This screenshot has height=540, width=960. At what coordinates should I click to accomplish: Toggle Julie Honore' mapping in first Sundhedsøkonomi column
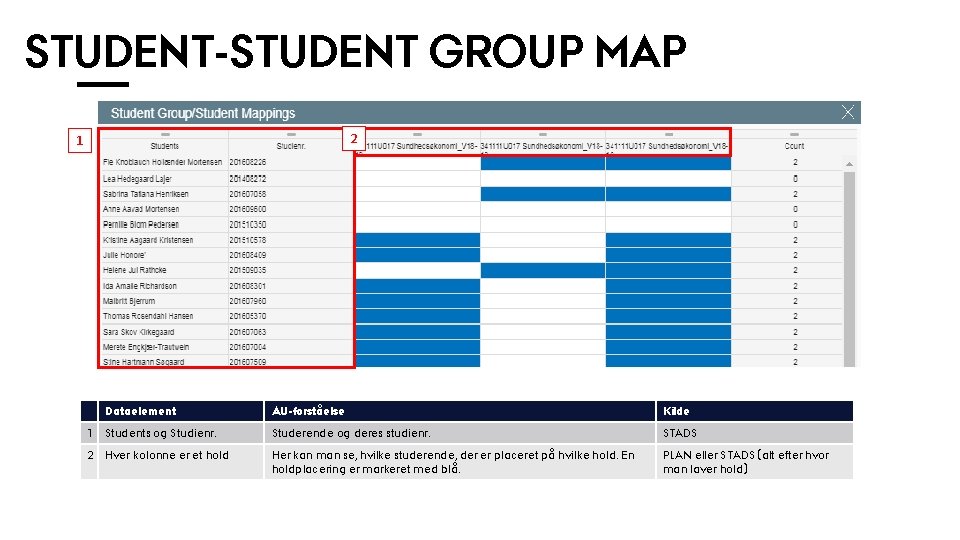point(418,255)
